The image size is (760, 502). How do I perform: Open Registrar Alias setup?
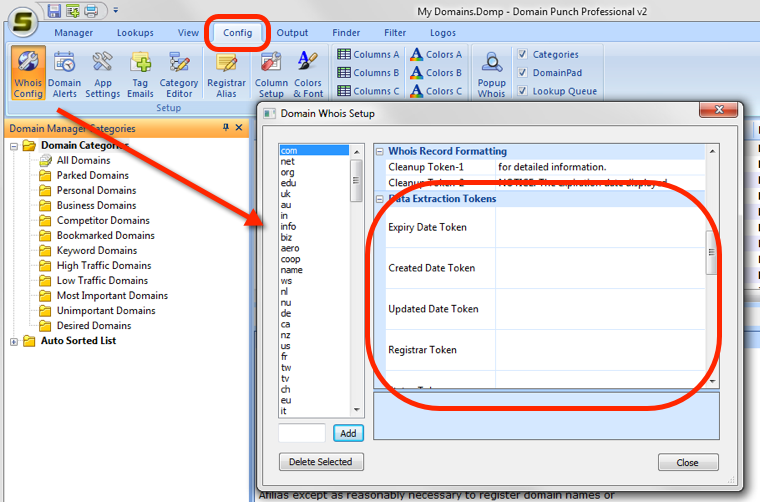coord(226,73)
